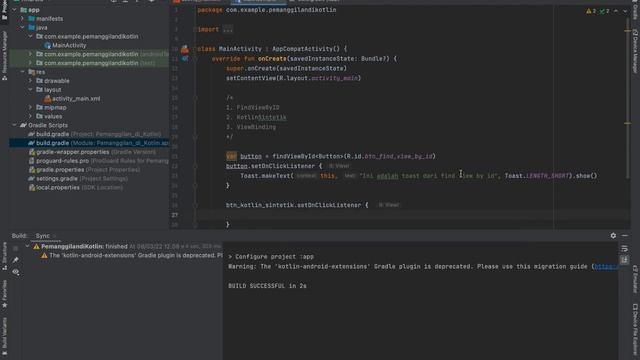Click the next highlighted error down arrow

(x=625, y=11)
